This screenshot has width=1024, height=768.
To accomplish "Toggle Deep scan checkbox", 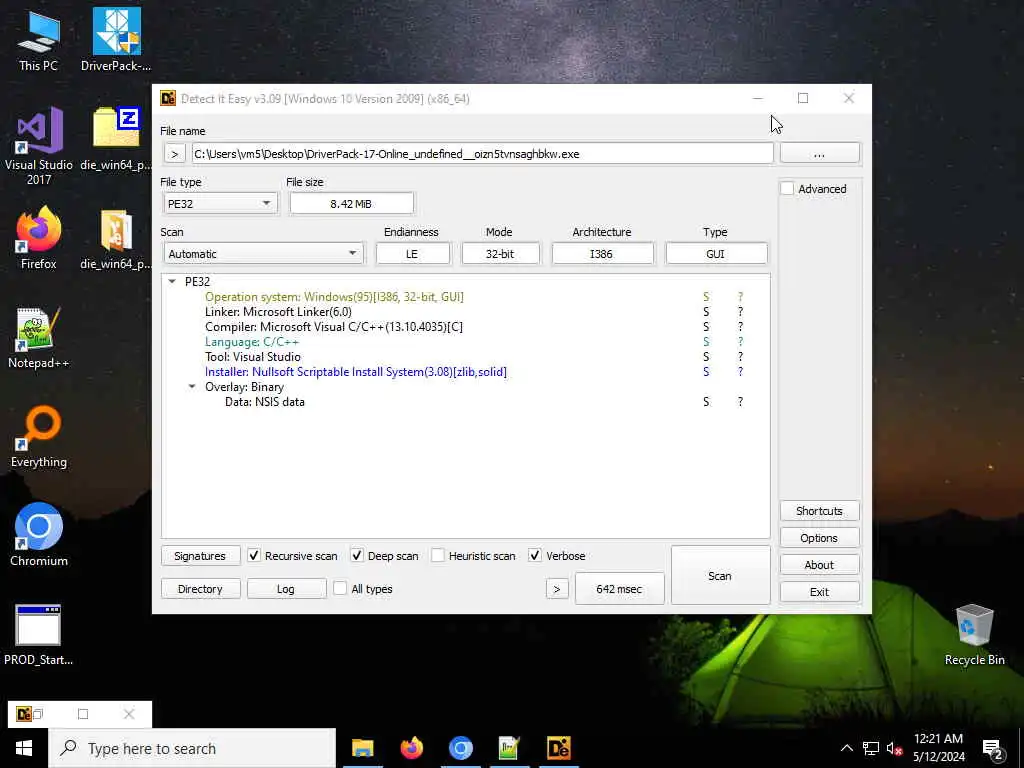I will [357, 556].
